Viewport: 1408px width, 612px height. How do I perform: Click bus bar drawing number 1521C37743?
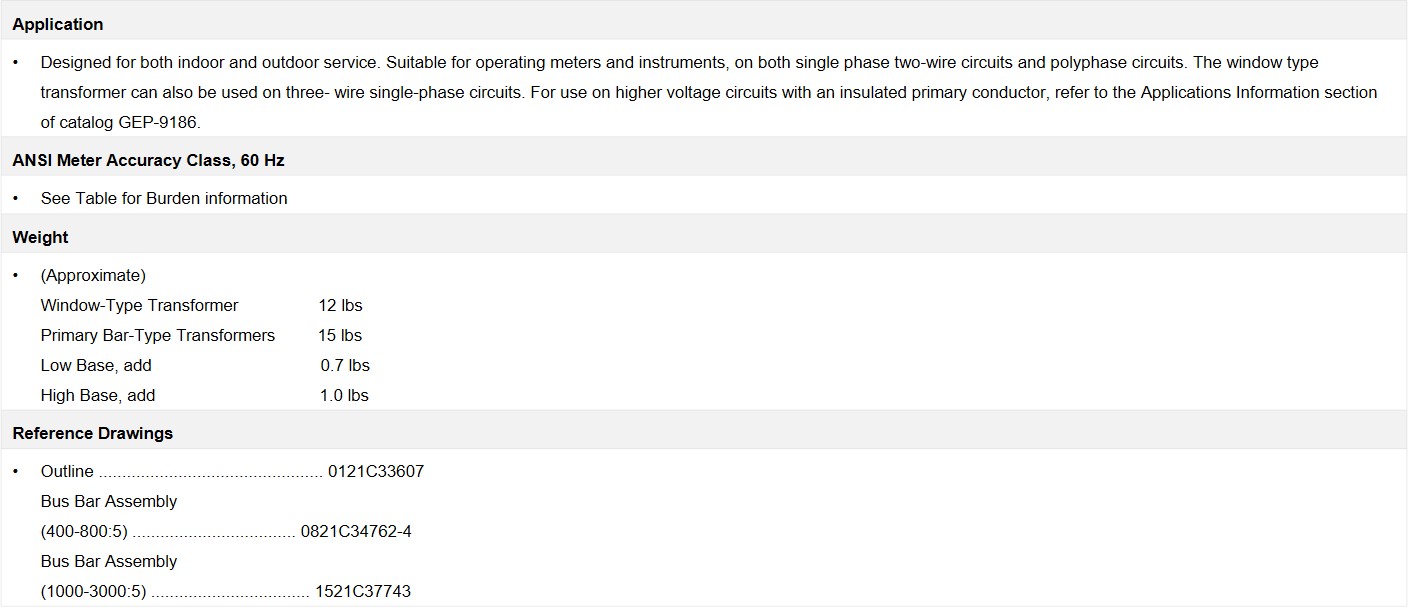[x=363, y=591]
